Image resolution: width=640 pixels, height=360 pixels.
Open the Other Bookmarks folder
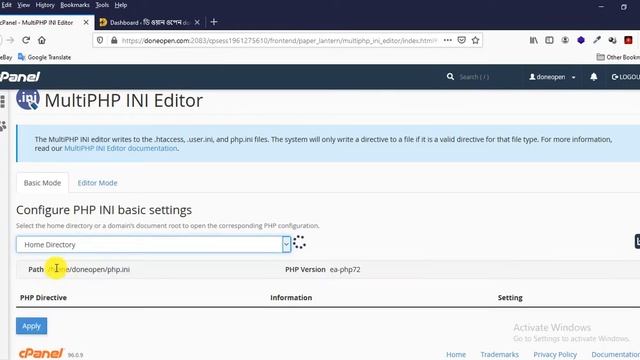[x=618, y=57]
